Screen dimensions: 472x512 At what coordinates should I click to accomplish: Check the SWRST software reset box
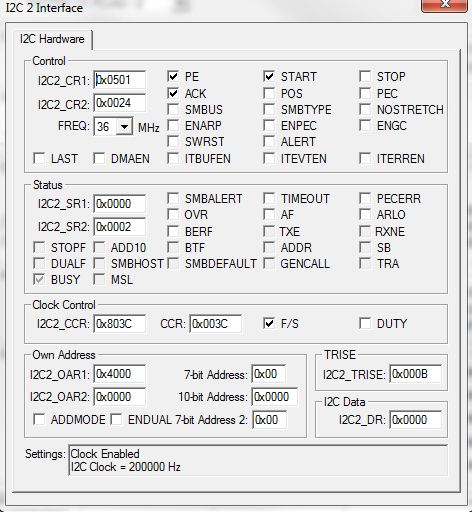[x=173, y=141]
